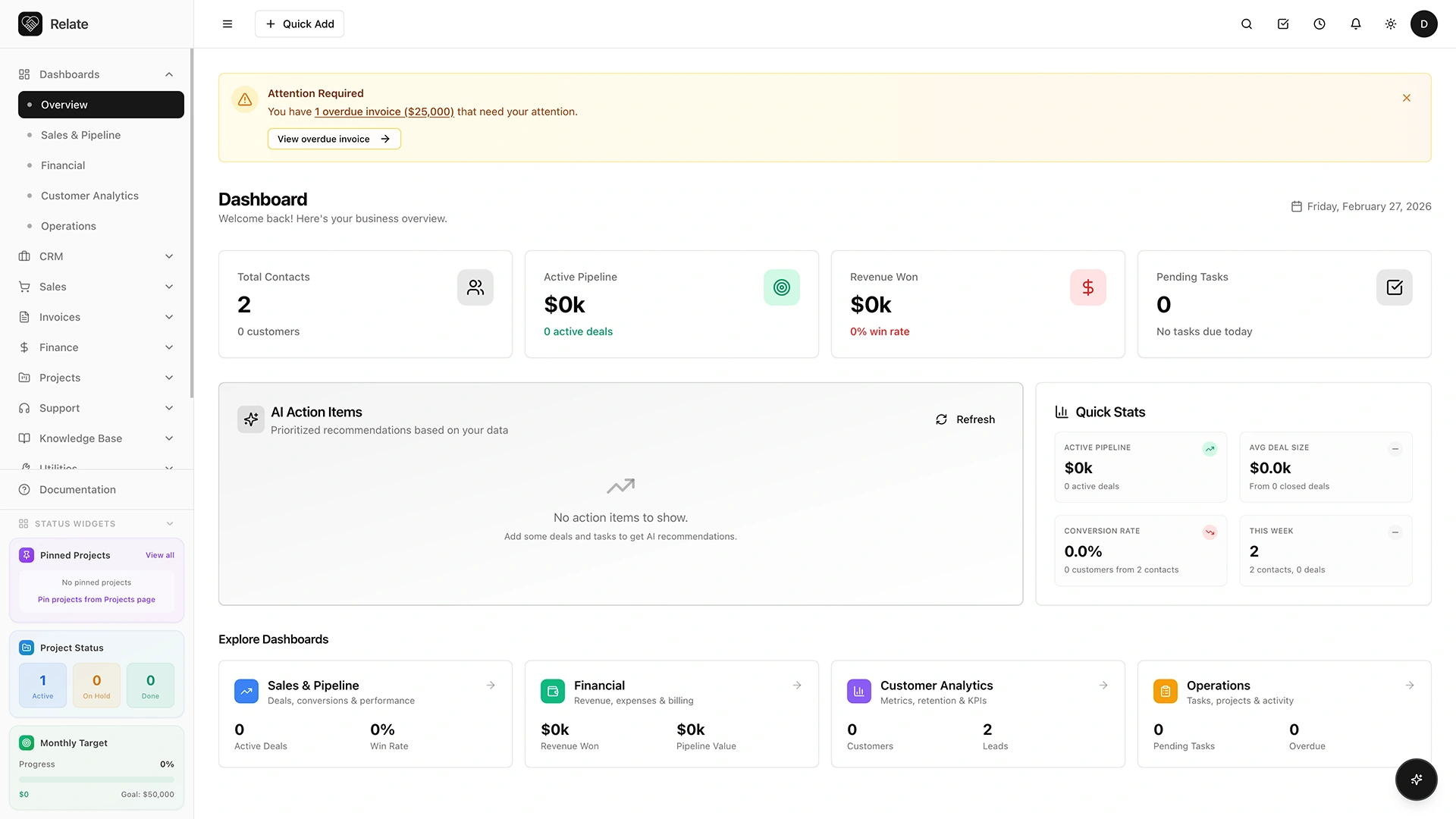This screenshot has width=1456, height=819.
Task: Toggle the sidebar hamburger menu
Action: pyautogui.click(x=227, y=24)
